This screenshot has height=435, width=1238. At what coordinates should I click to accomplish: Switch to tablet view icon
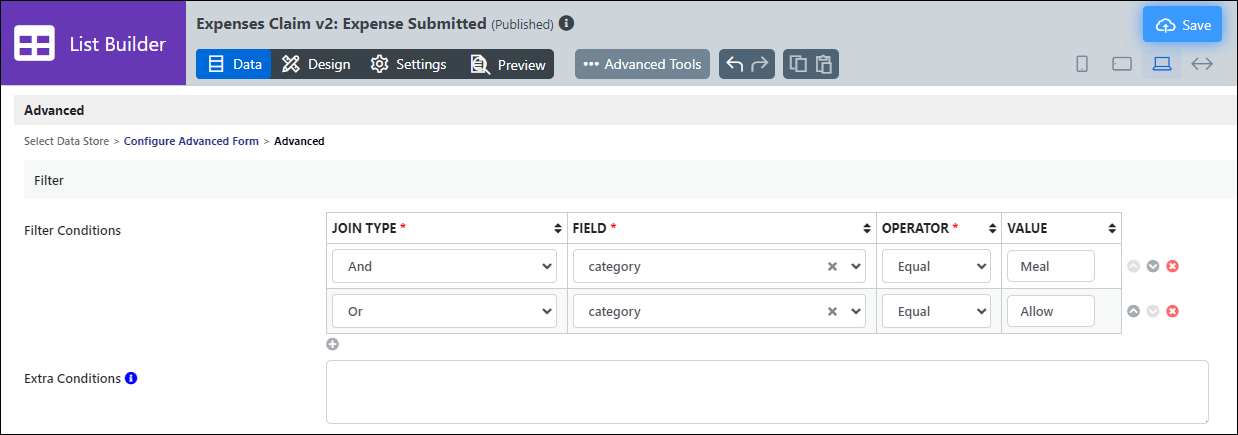[1122, 64]
